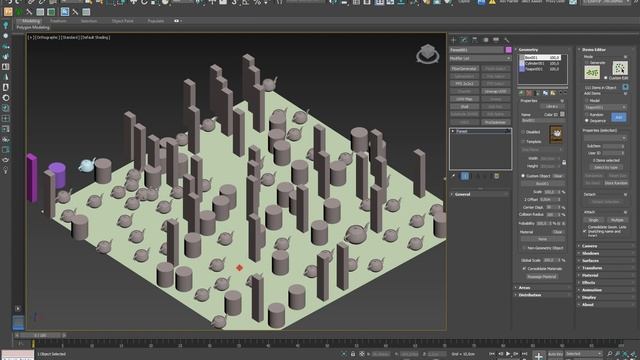
Task: Expand the Areas rollout
Action: tap(542, 288)
